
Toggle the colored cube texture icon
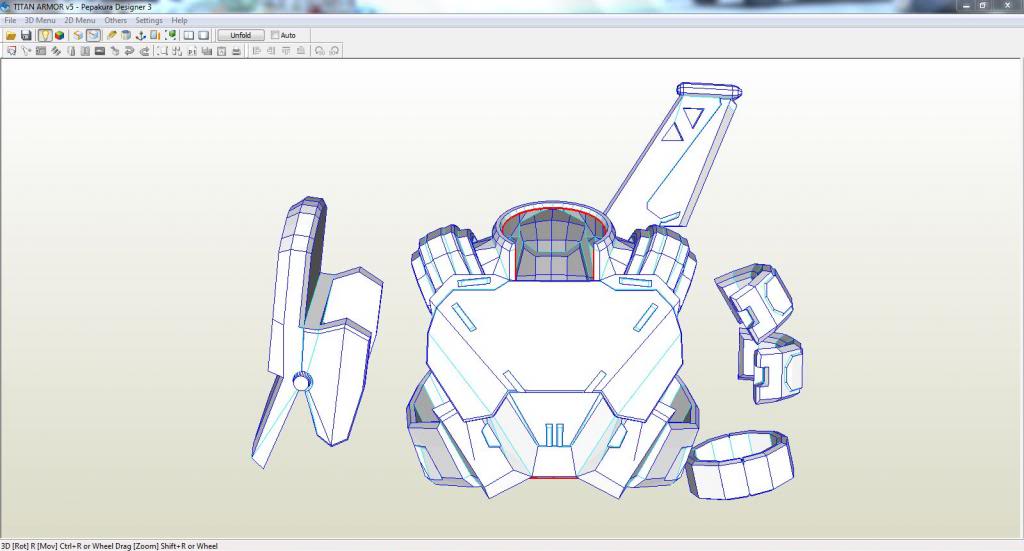click(x=59, y=35)
